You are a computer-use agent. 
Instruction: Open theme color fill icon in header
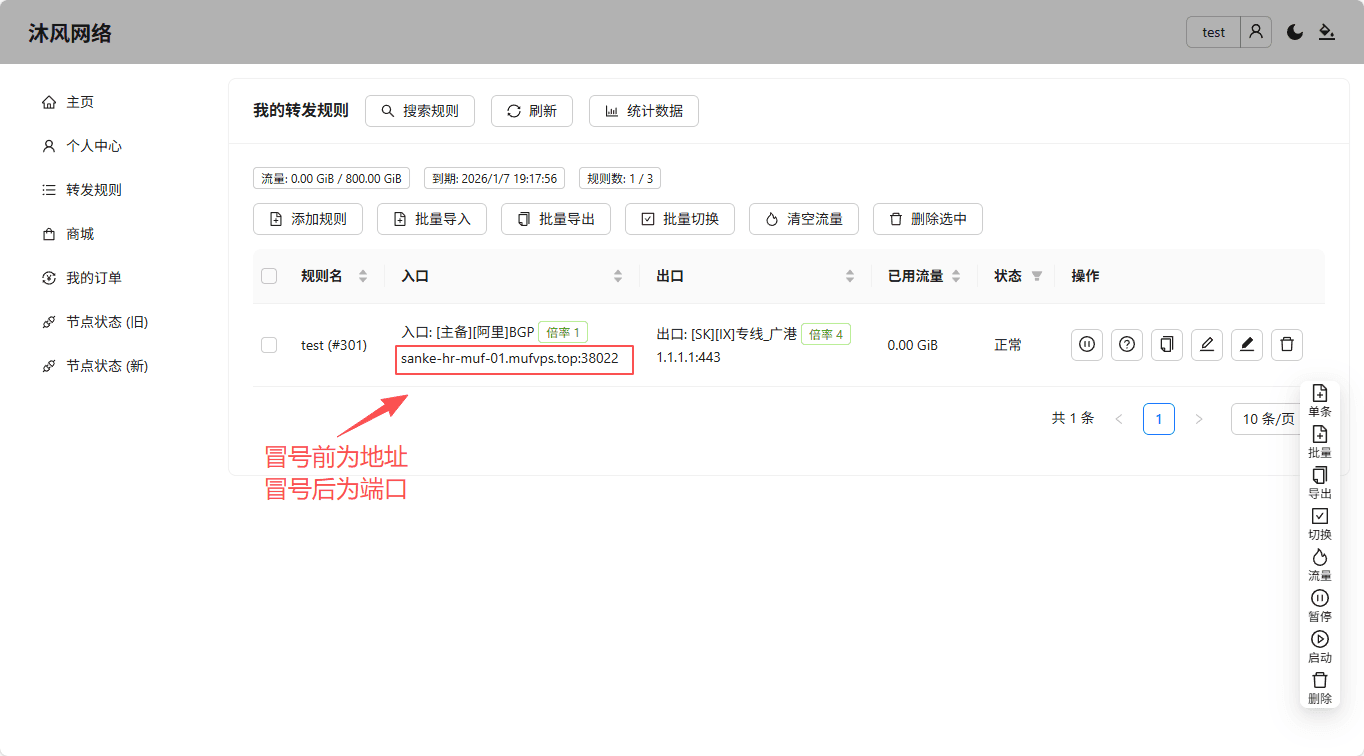[x=1327, y=32]
